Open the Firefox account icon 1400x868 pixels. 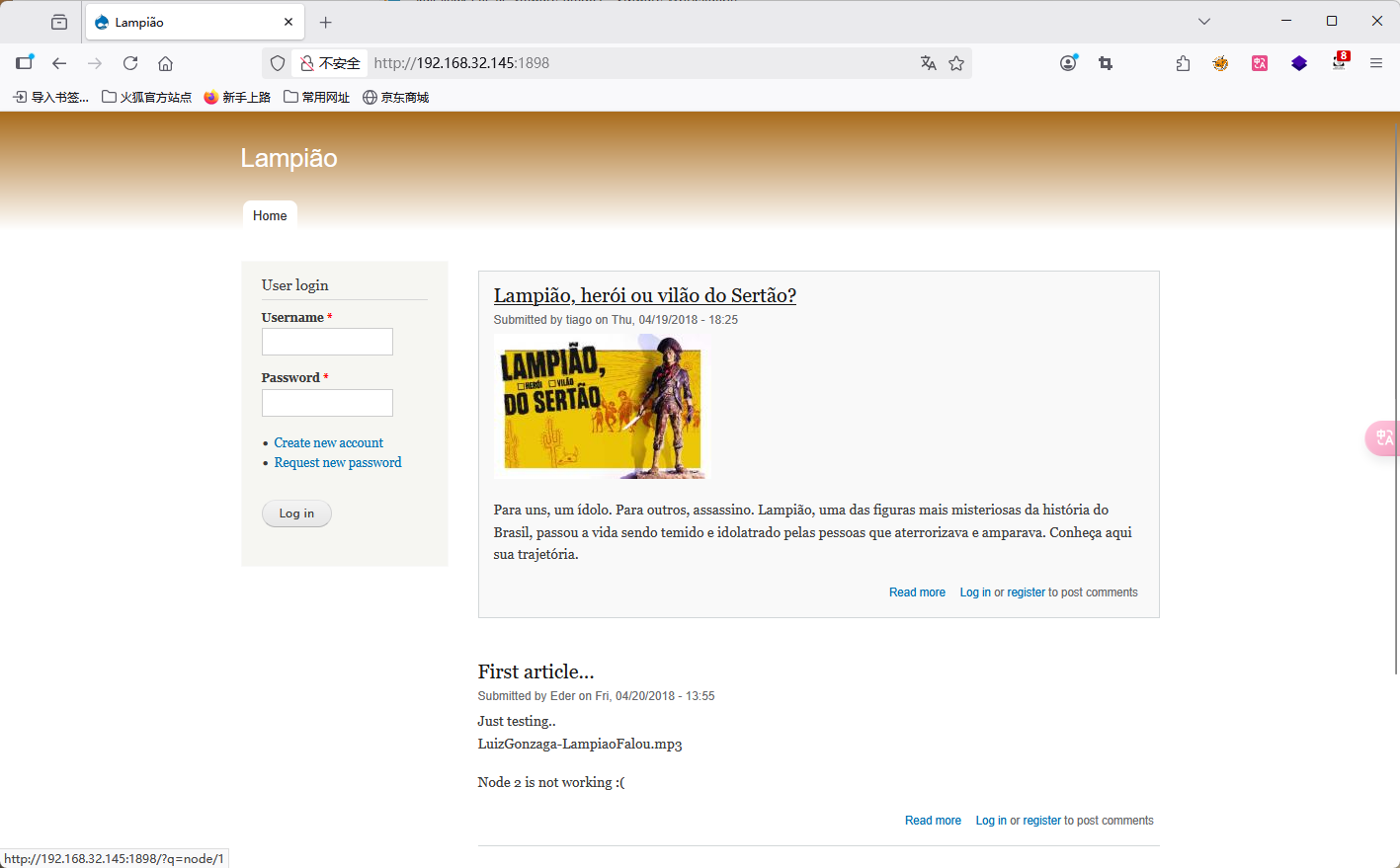[1068, 63]
